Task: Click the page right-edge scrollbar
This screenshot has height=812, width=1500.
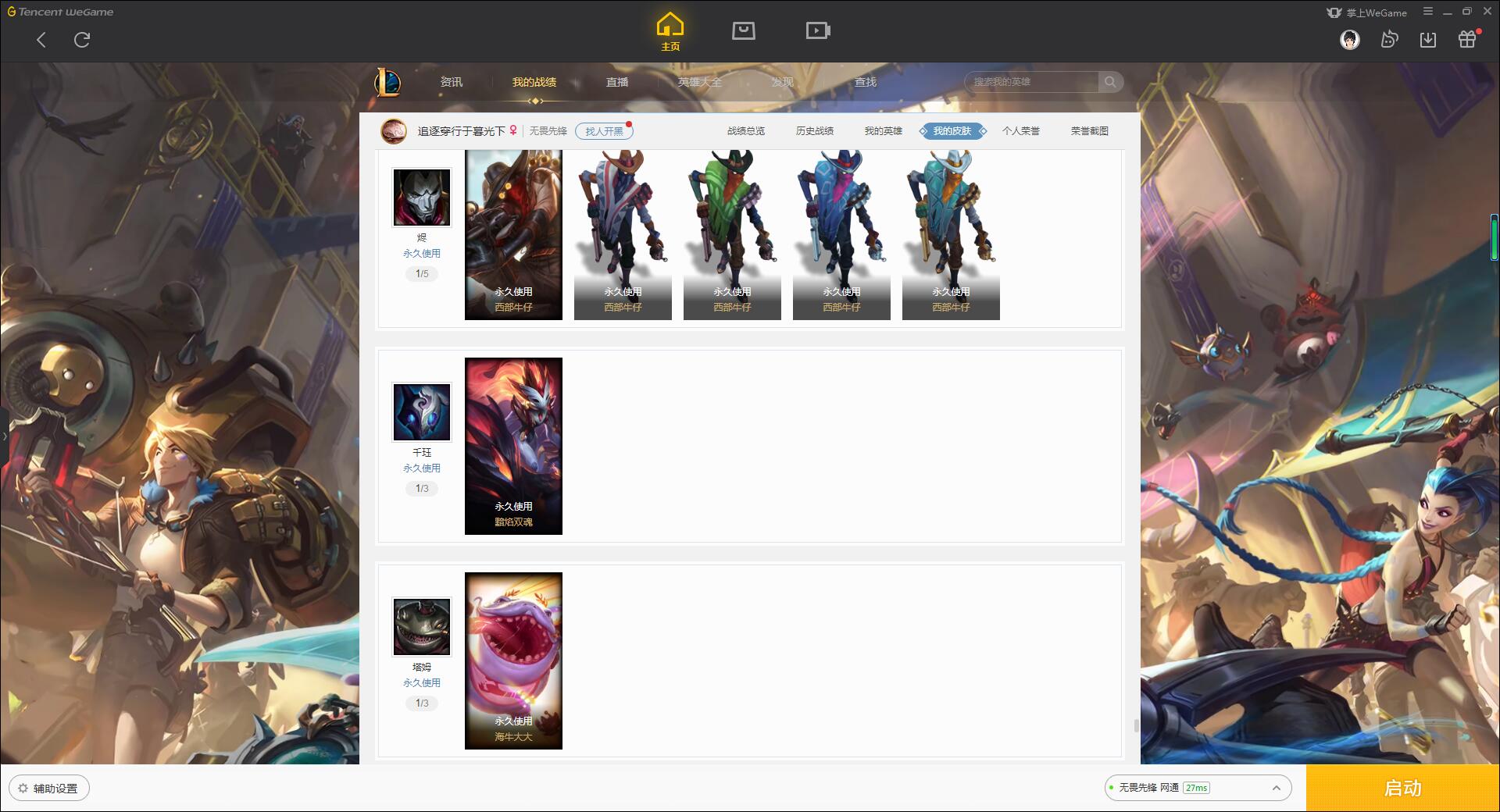Action: [1495, 237]
